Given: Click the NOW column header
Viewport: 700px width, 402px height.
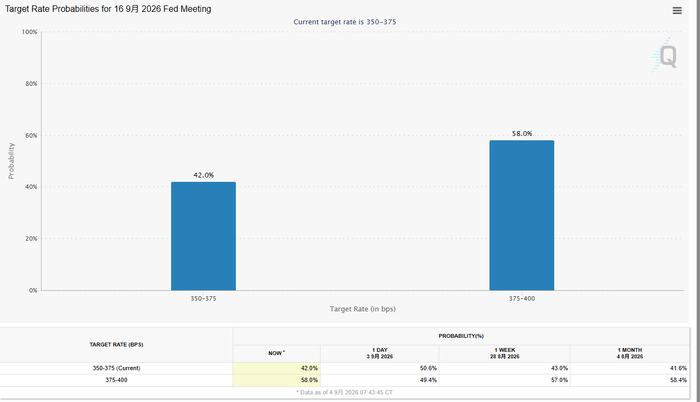Looking at the screenshot, I should tap(276, 353).
